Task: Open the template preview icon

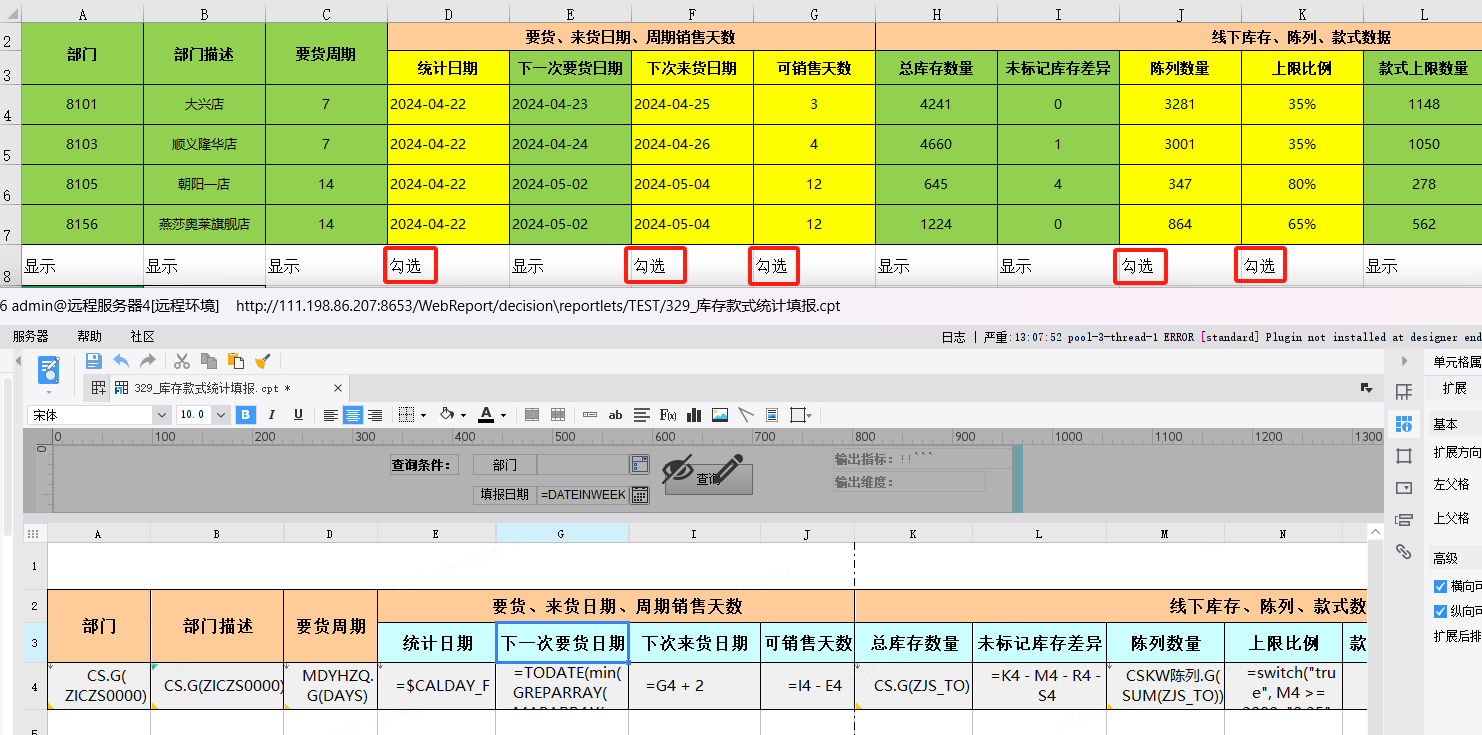Action: [x=48, y=369]
